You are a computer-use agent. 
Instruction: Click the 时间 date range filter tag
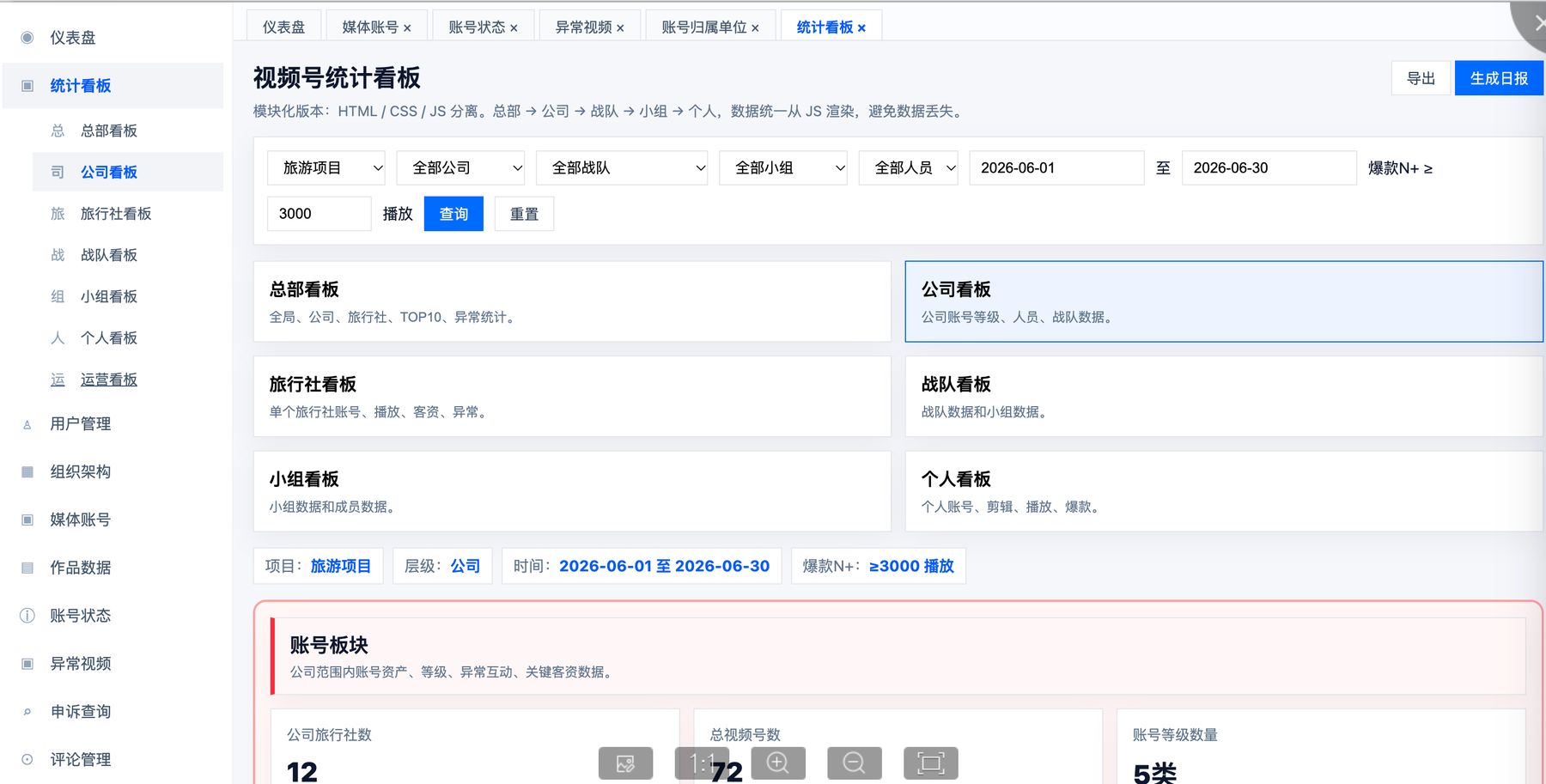[642, 566]
